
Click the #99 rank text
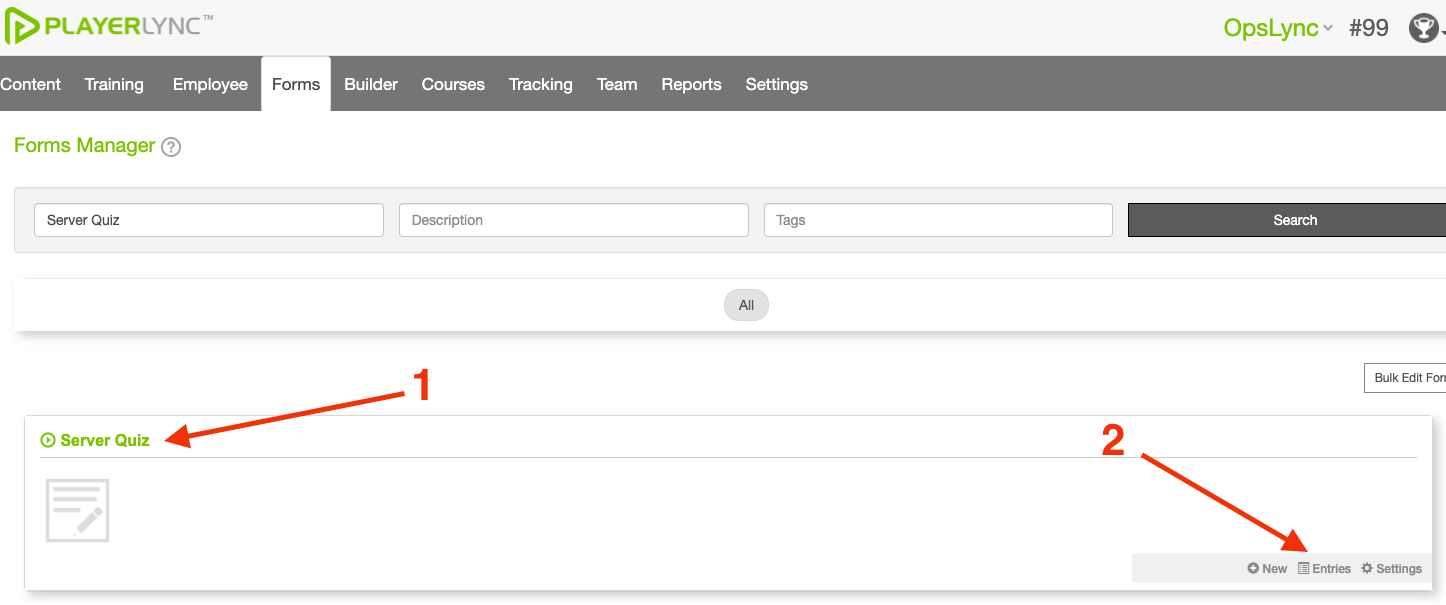(x=1369, y=28)
